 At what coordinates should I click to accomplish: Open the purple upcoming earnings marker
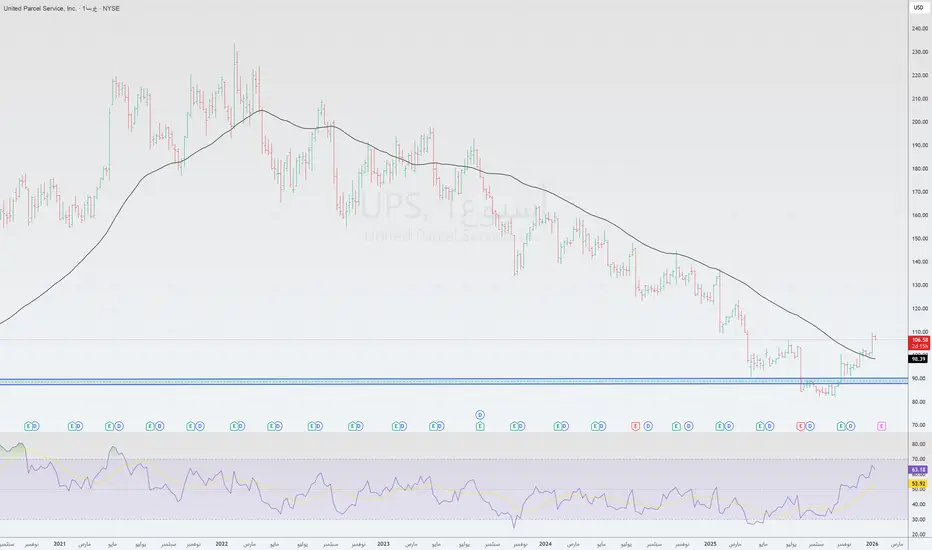point(881,426)
